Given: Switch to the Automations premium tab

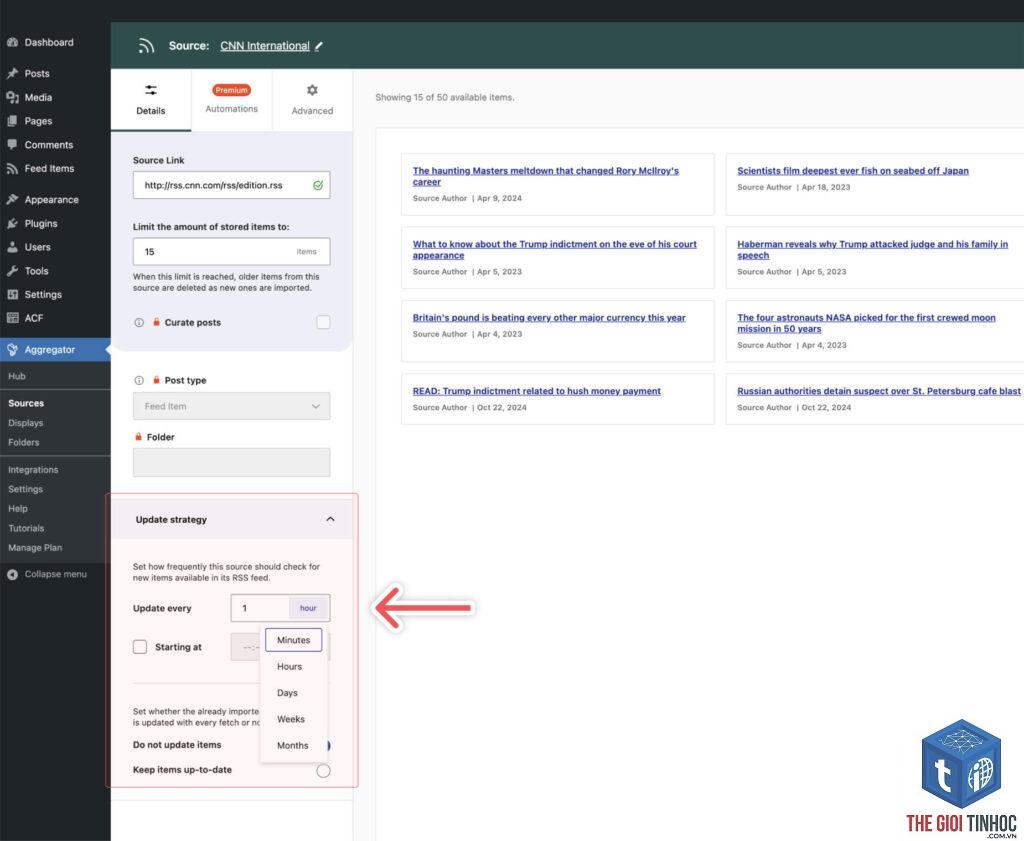Looking at the screenshot, I should (232, 100).
